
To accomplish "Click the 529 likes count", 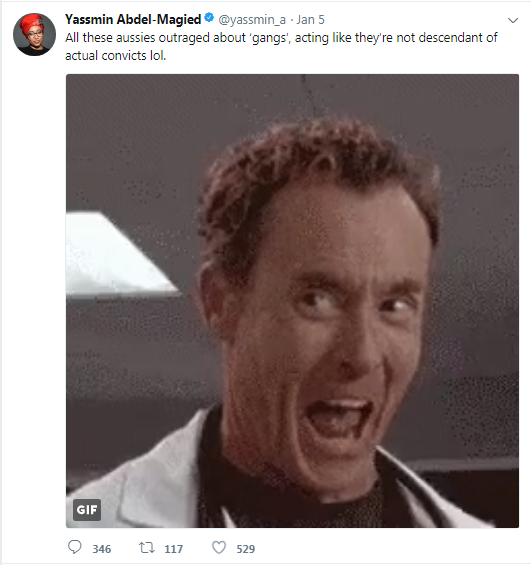I will (x=246, y=549).
